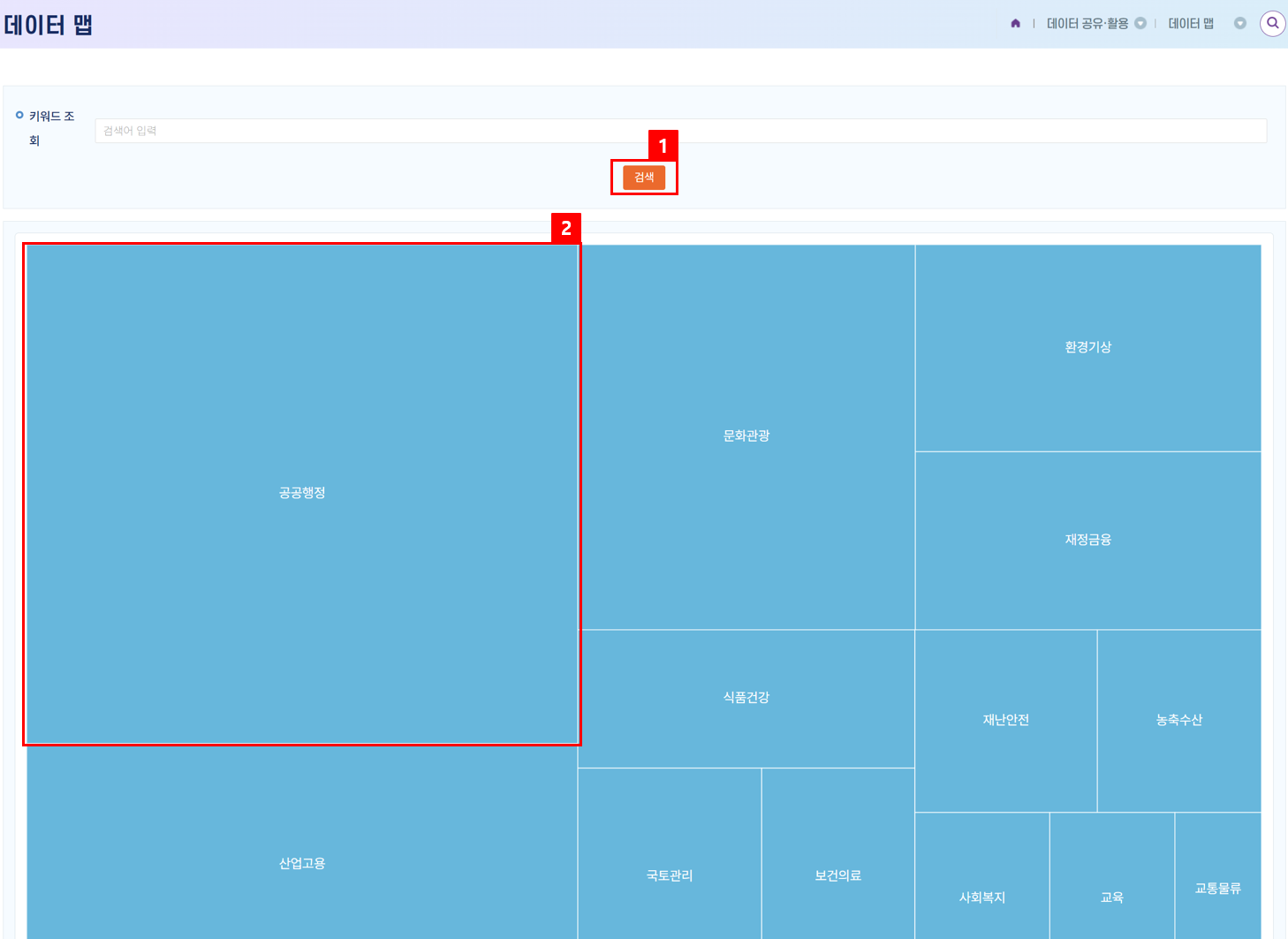The width and height of the screenshot is (1288, 939).
Task: Select the 데이터 맵 breadcrumb item
Action: [x=1190, y=24]
